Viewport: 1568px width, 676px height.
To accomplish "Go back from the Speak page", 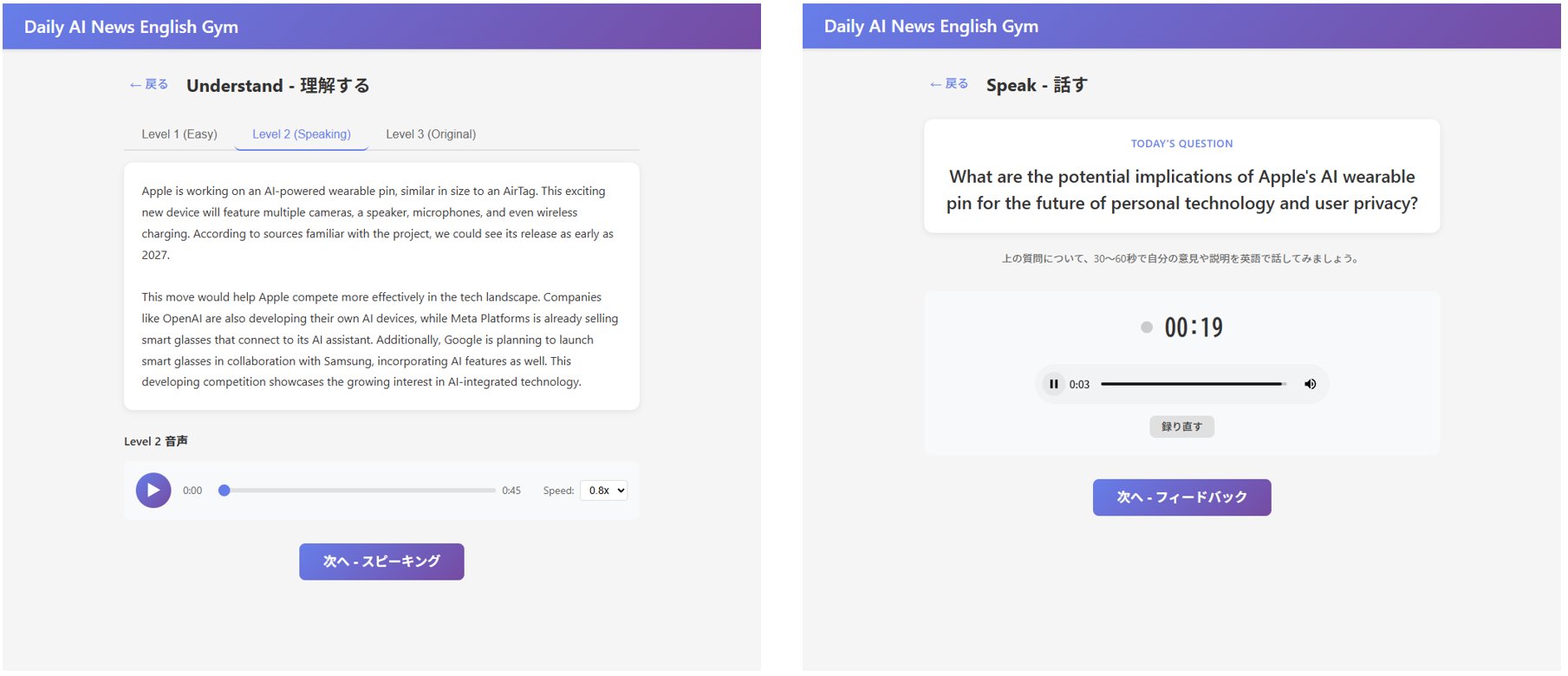I will 948,84.
